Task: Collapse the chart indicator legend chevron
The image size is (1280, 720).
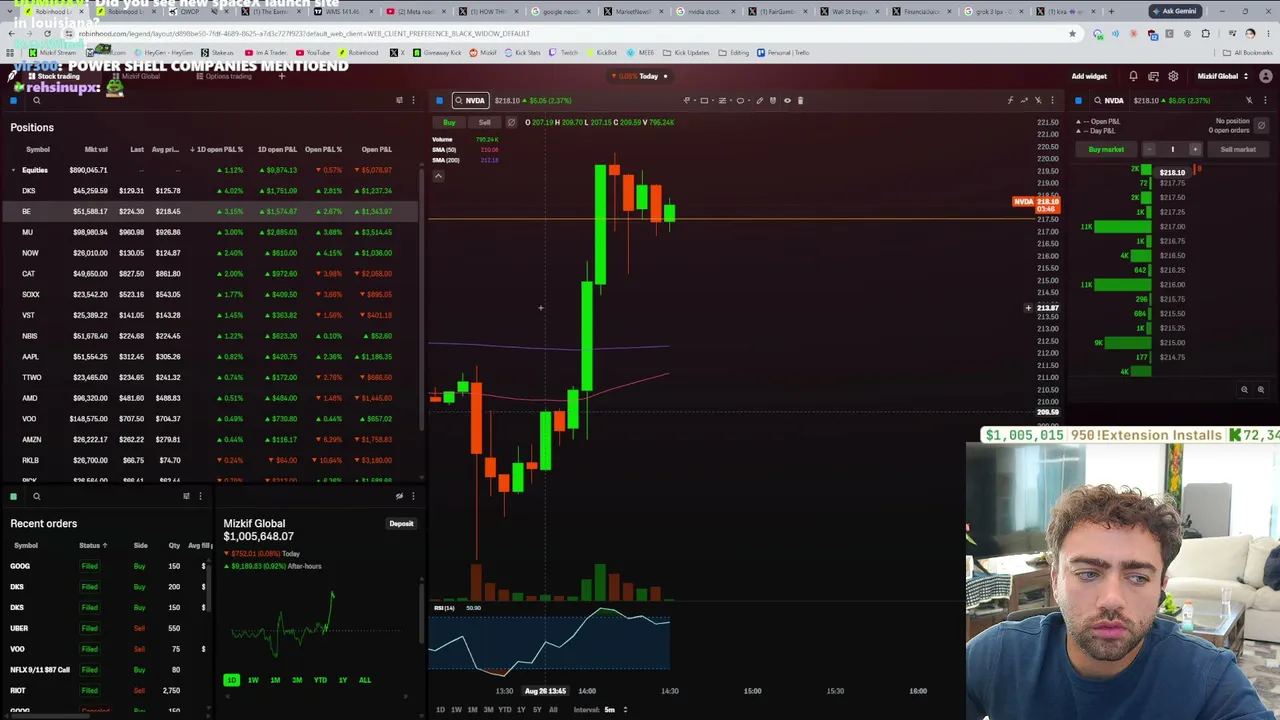Action: [x=438, y=175]
